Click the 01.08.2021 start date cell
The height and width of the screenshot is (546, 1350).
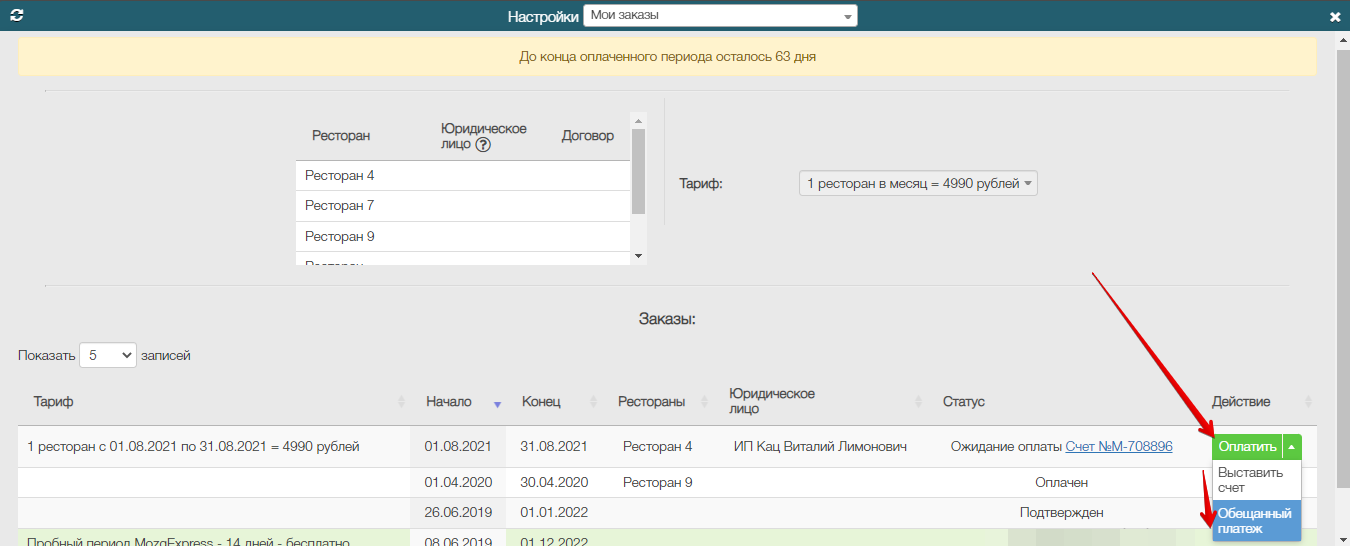click(458, 447)
